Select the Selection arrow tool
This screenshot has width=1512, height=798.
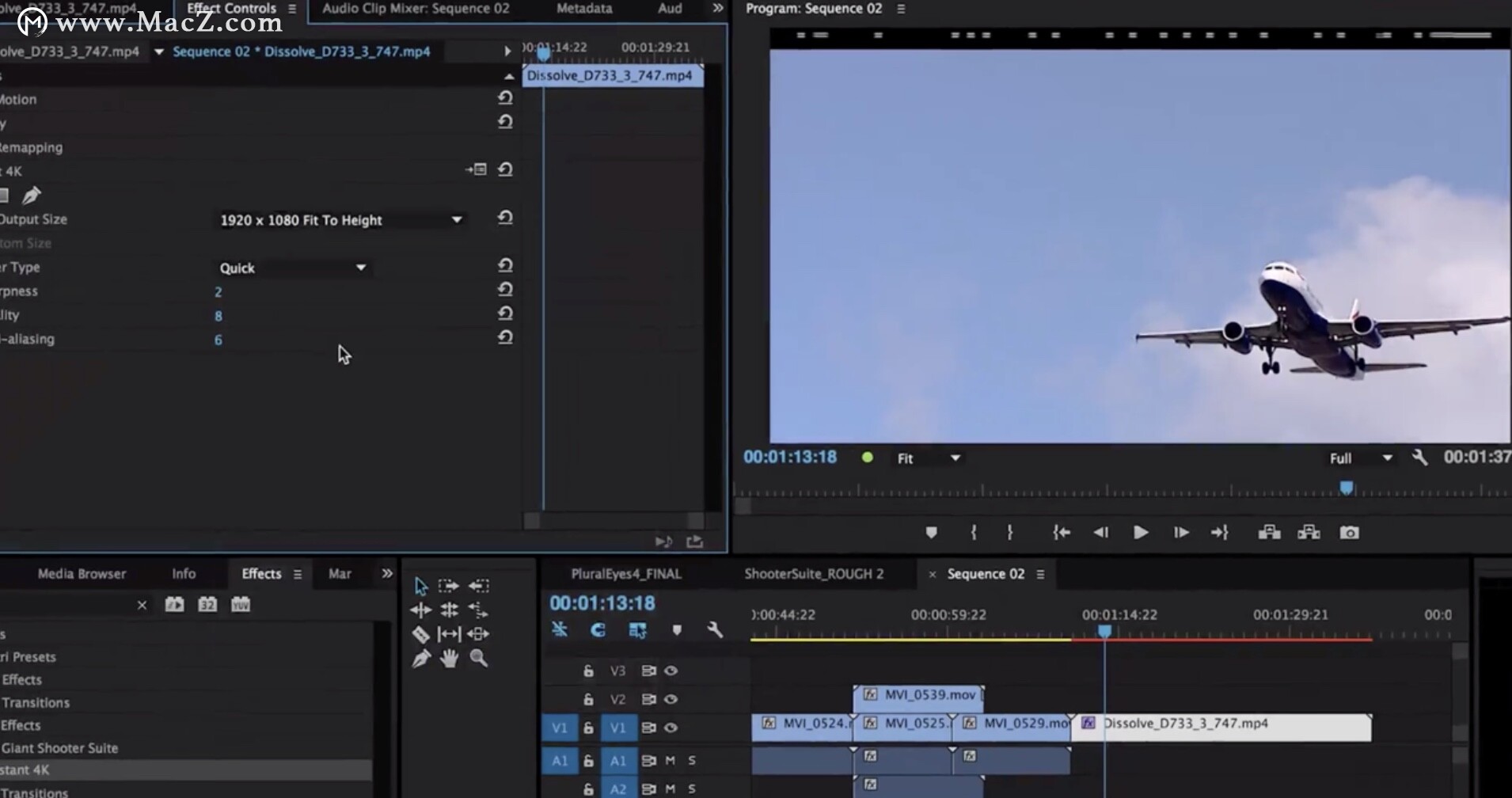pos(420,586)
